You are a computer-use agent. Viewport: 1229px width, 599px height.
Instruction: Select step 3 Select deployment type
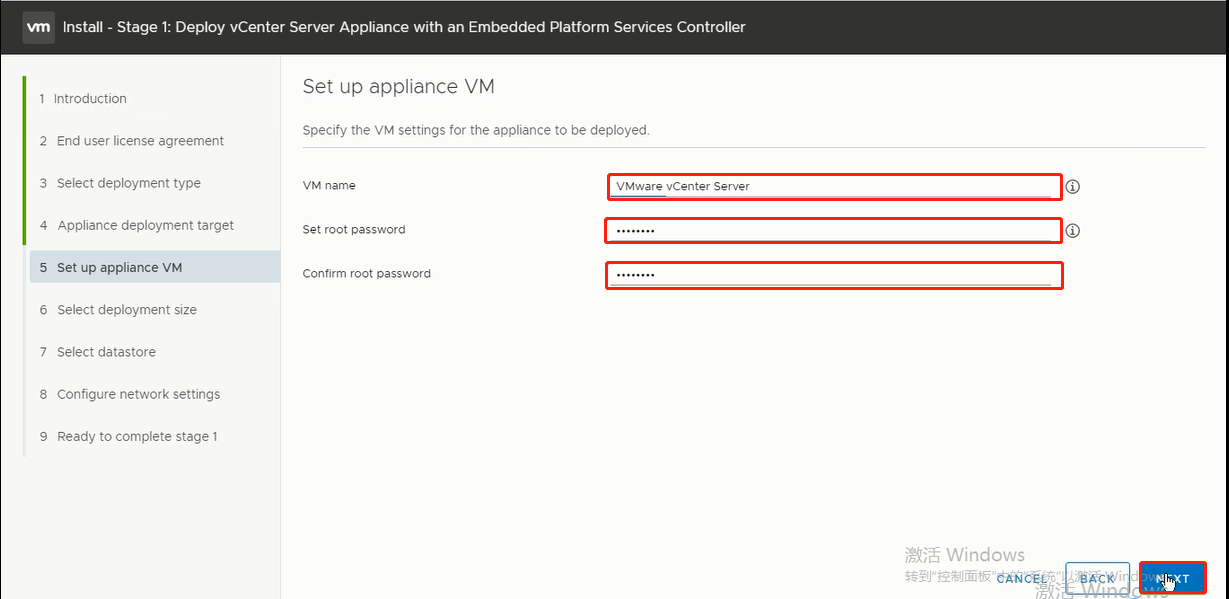click(120, 183)
